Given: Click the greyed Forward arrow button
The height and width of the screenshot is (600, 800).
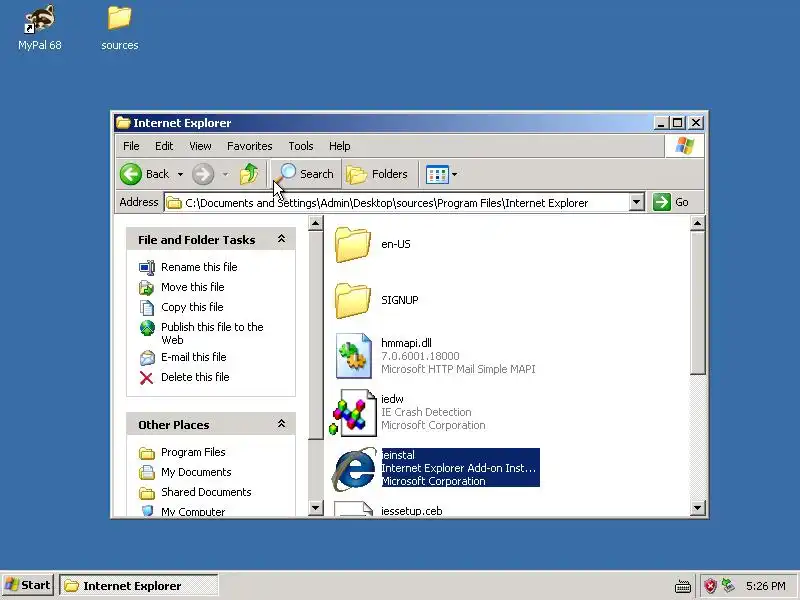Looking at the screenshot, I should coord(203,174).
